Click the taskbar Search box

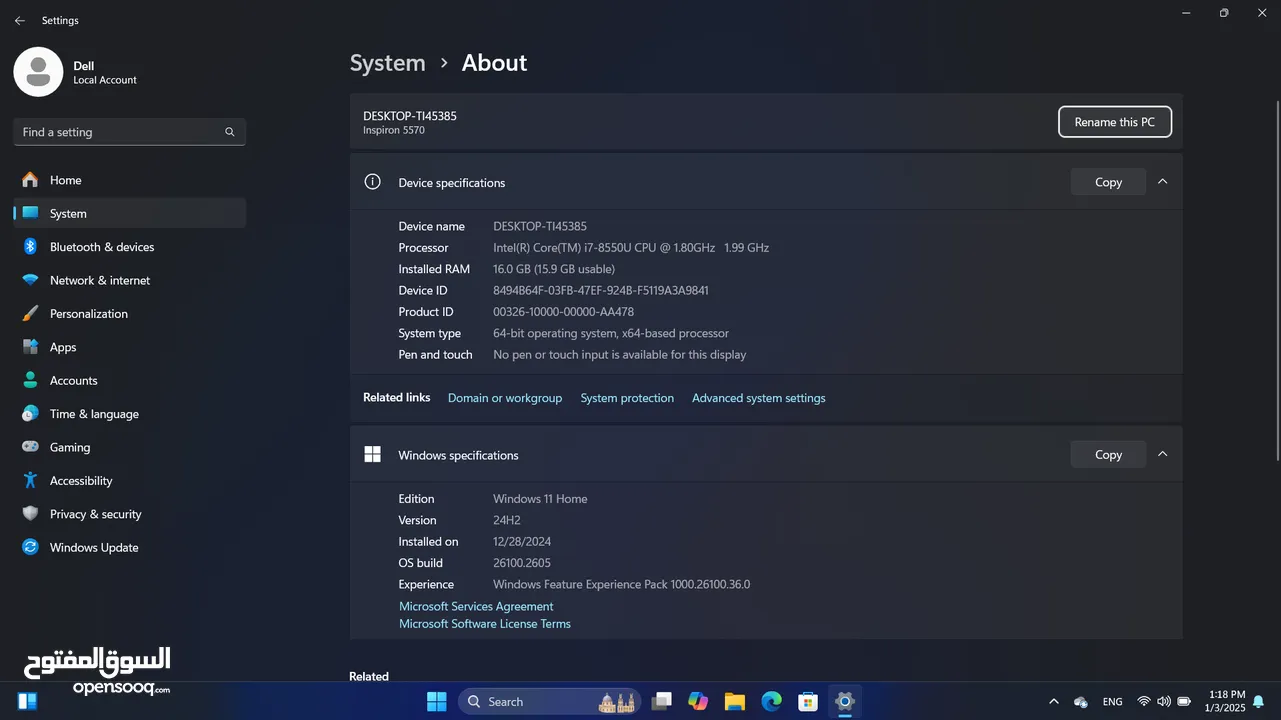[550, 702]
